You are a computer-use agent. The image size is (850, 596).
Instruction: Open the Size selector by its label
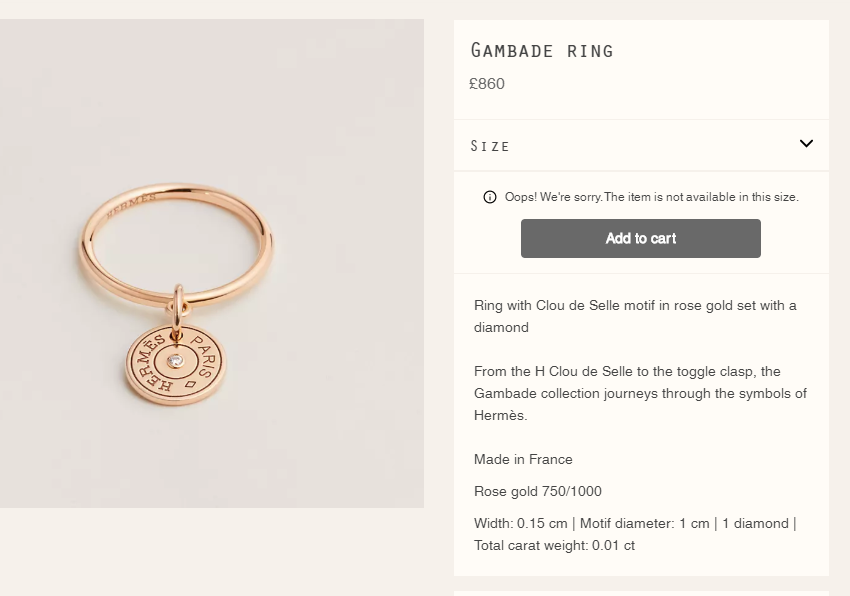[x=490, y=146]
